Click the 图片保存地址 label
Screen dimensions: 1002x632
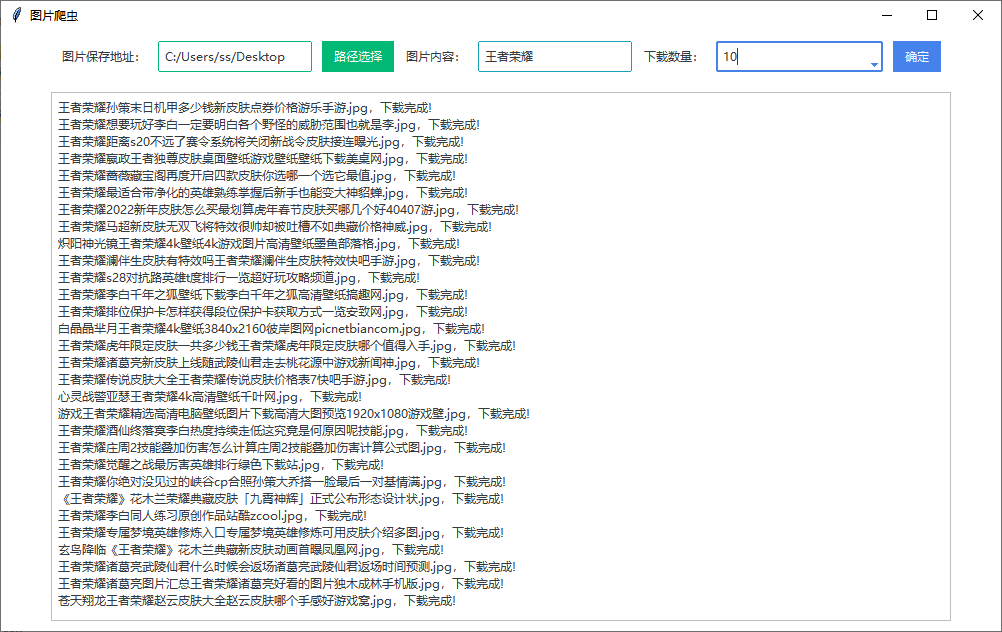(100, 57)
